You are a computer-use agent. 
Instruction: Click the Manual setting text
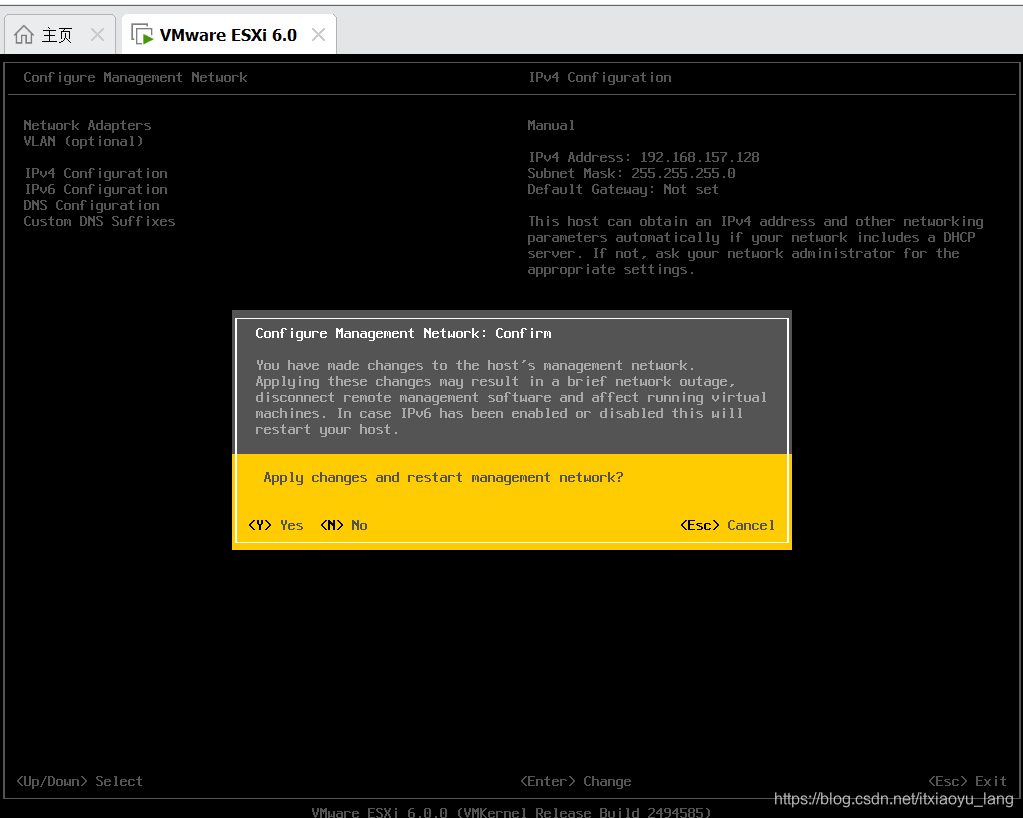click(x=551, y=125)
